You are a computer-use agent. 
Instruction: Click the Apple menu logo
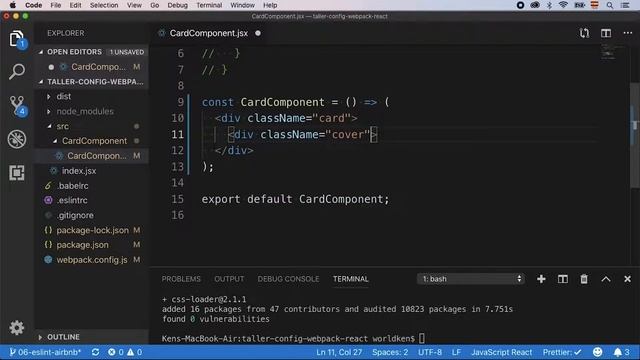click(13, 5)
